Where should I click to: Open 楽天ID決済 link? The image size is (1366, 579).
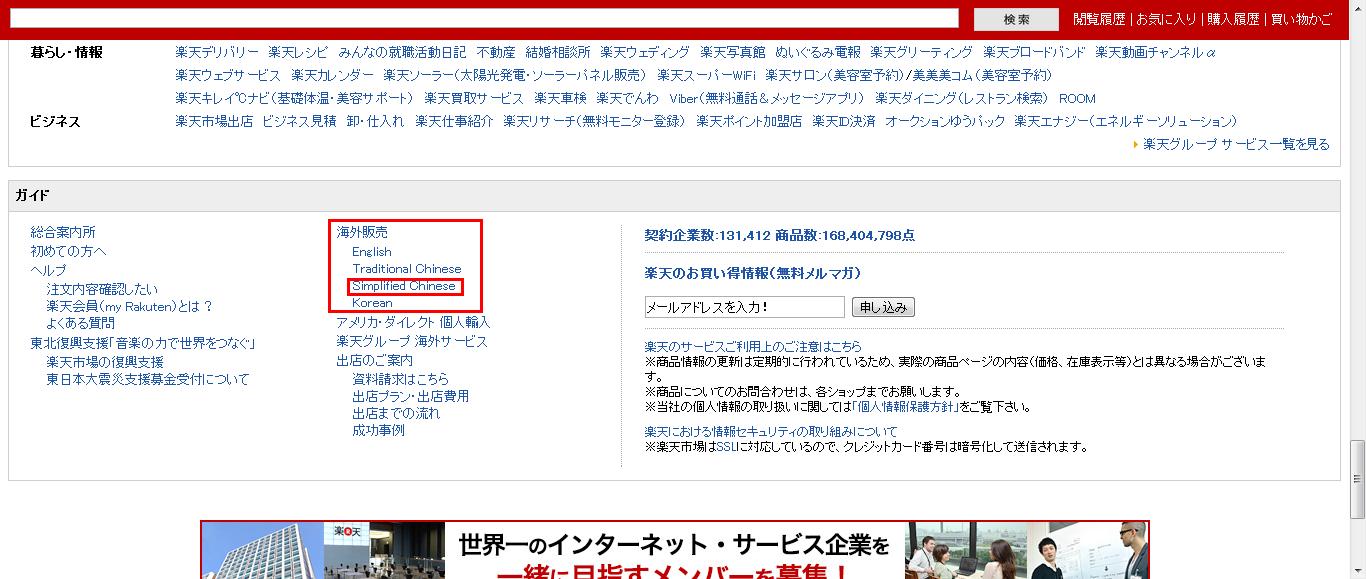point(843,121)
